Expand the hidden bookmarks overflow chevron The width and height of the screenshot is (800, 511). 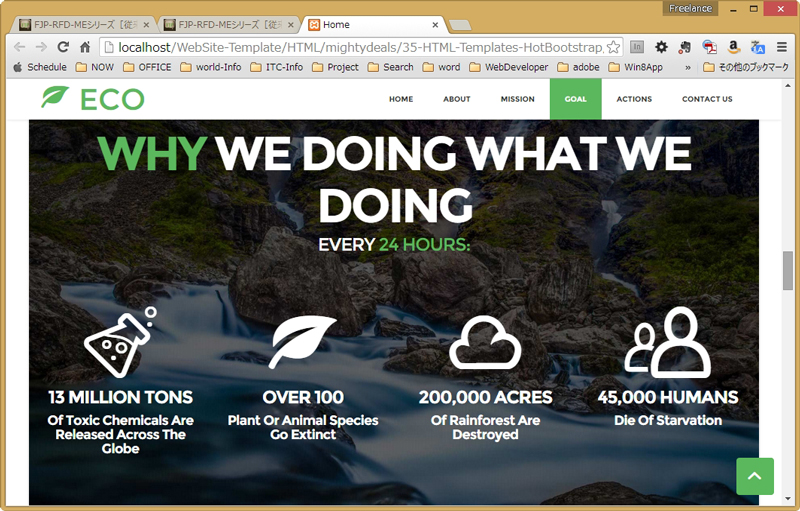tap(687, 67)
